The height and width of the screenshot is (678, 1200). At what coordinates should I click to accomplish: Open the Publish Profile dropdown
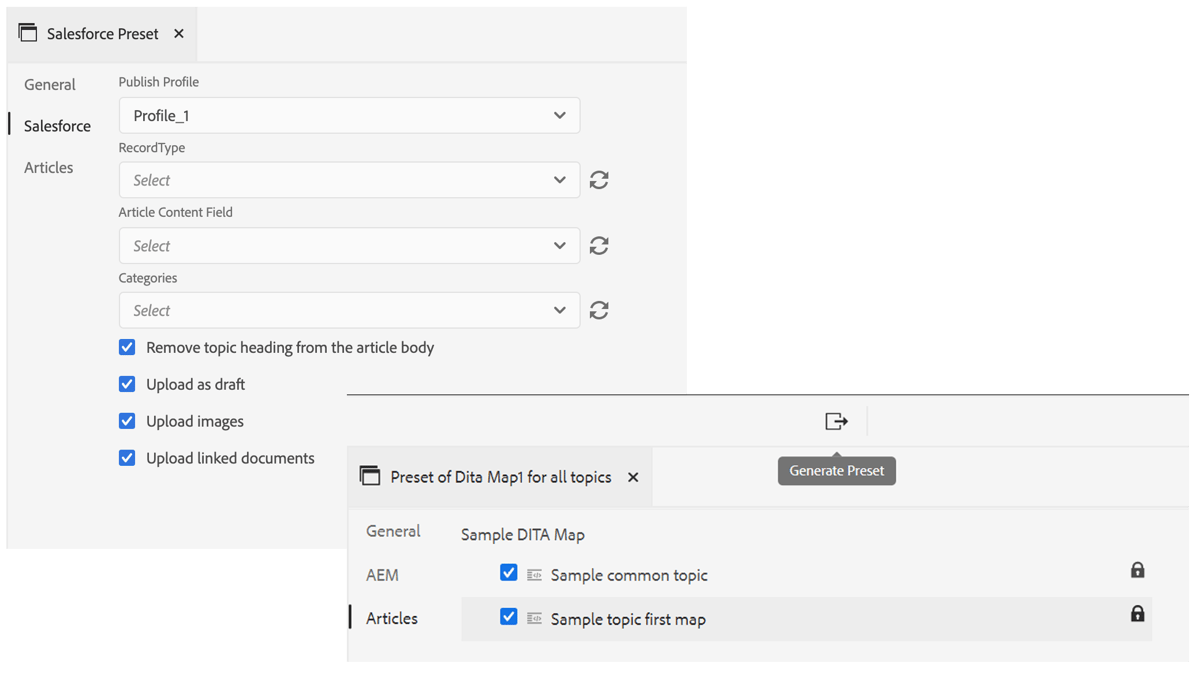pos(349,115)
